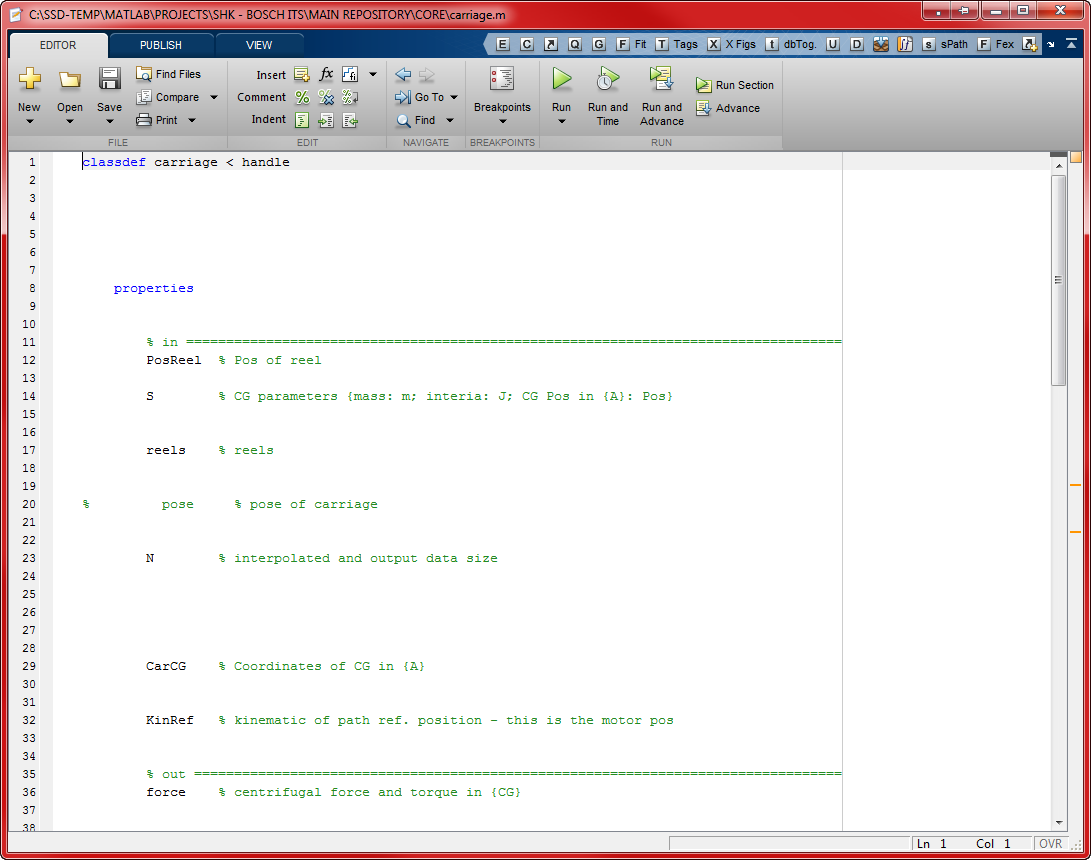Click the Run and Advance icon
The width and height of the screenshot is (1091, 860).
click(x=661, y=79)
